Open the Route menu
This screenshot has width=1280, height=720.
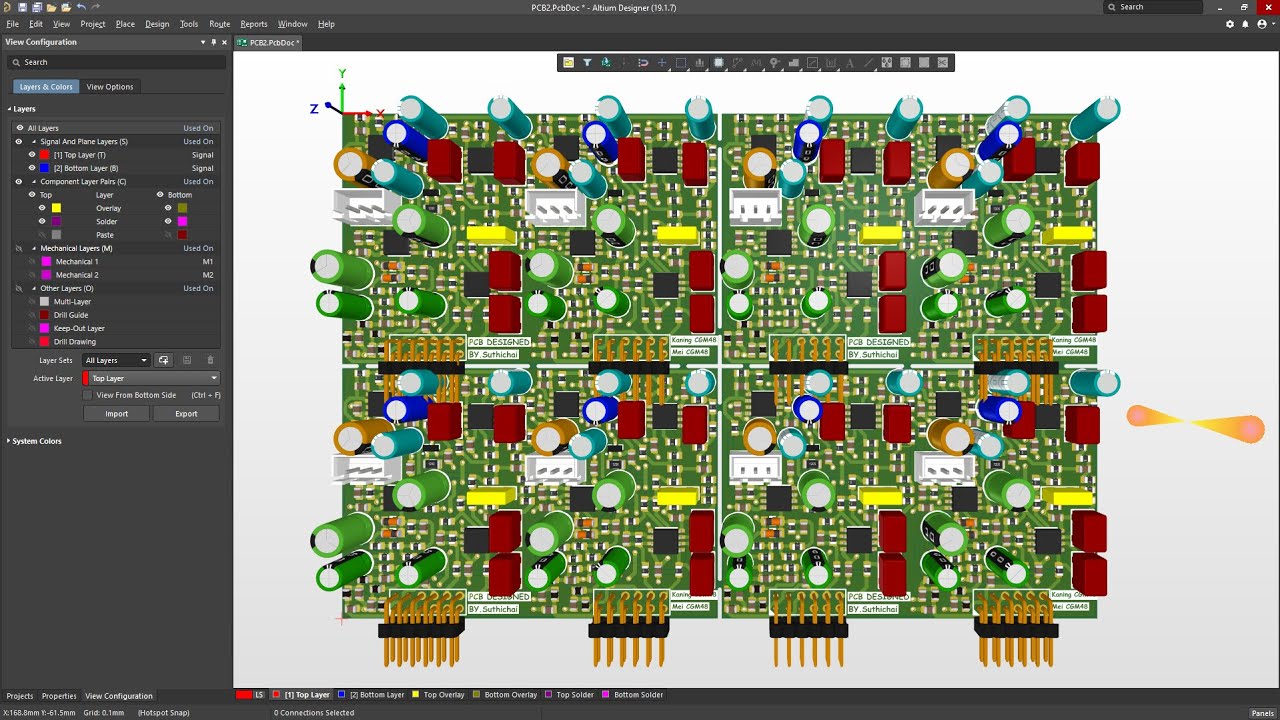[219, 24]
